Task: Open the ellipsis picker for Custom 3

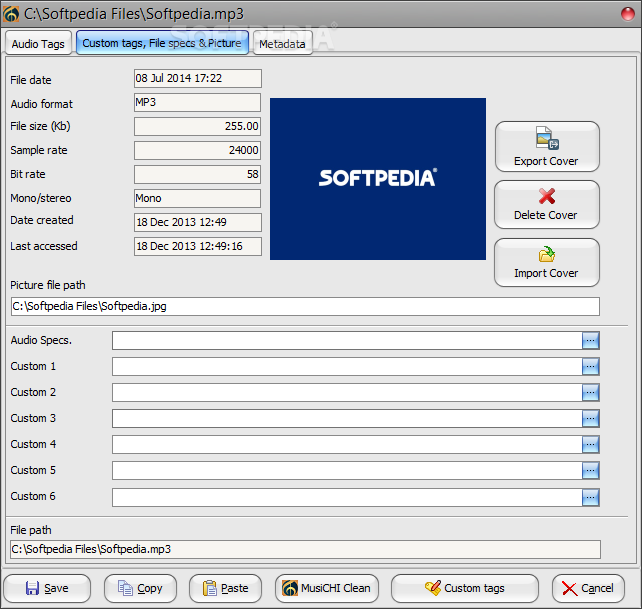Action: coord(591,419)
